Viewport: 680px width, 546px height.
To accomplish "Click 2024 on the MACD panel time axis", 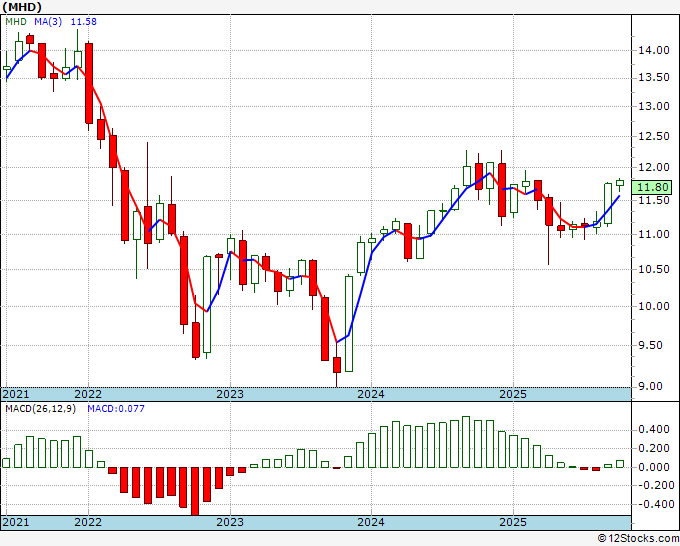I will point(371,522).
